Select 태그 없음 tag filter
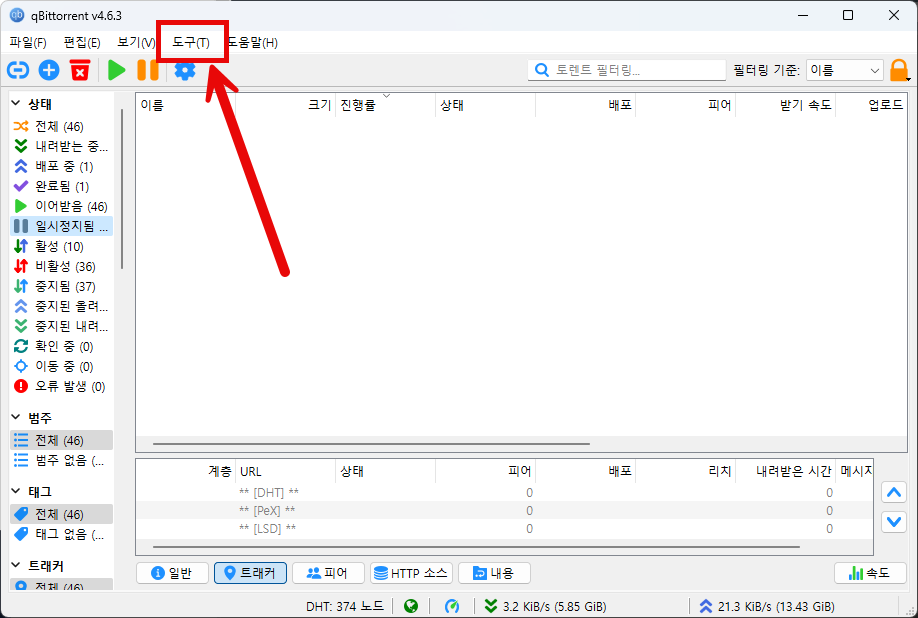918x618 pixels. (x=61, y=534)
